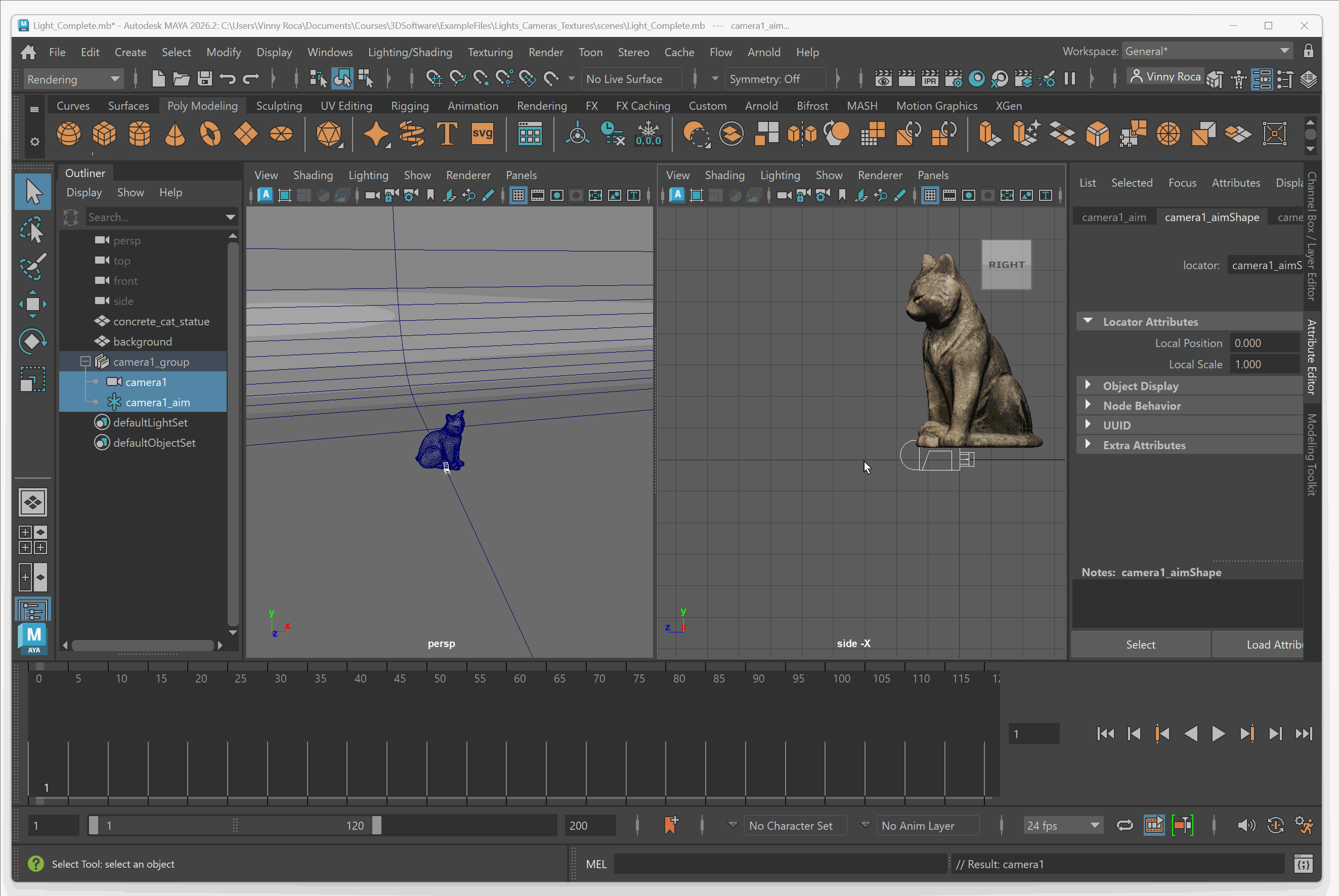Create a polygon sphere from shelf
Image resolution: width=1339 pixels, height=896 pixels.
[x=69, y=134]
